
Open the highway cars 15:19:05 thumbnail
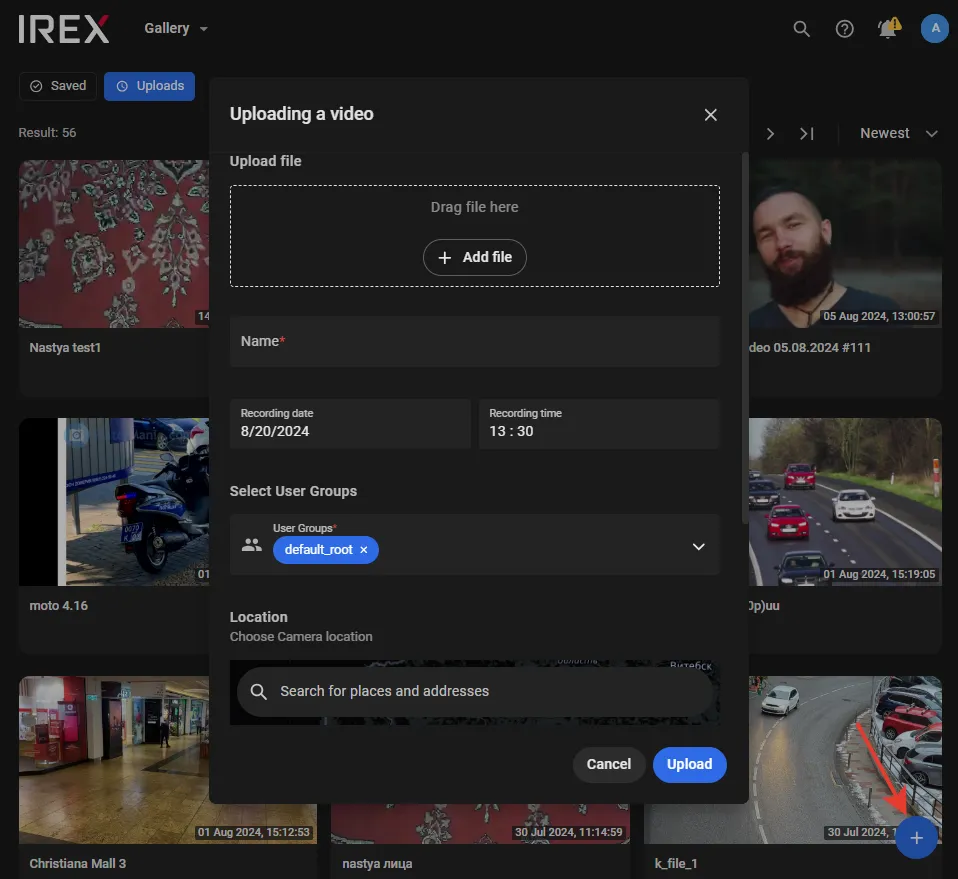click(845, 502)
